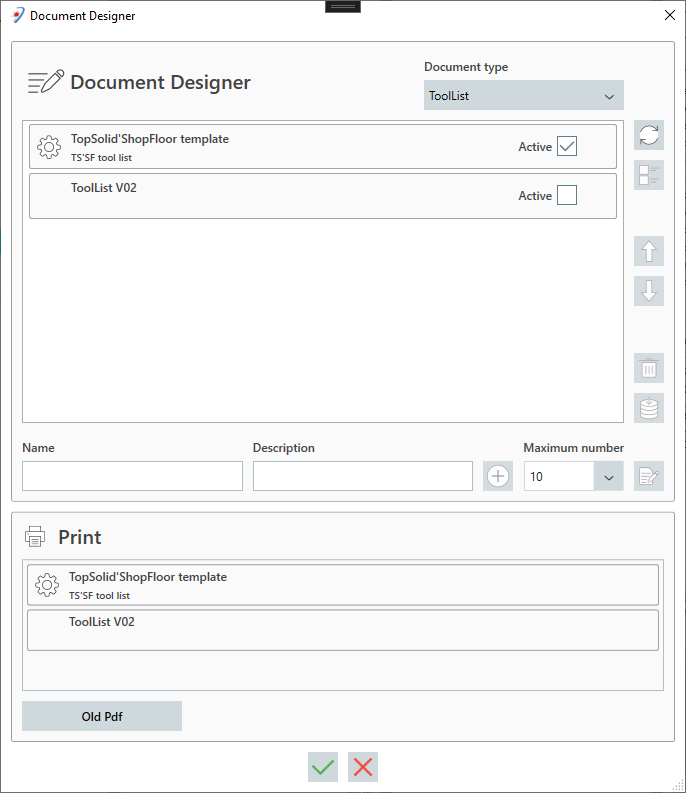Click the printer icon beside Print
This screenshot has height=793, width=686.
(x=35, y=537)
